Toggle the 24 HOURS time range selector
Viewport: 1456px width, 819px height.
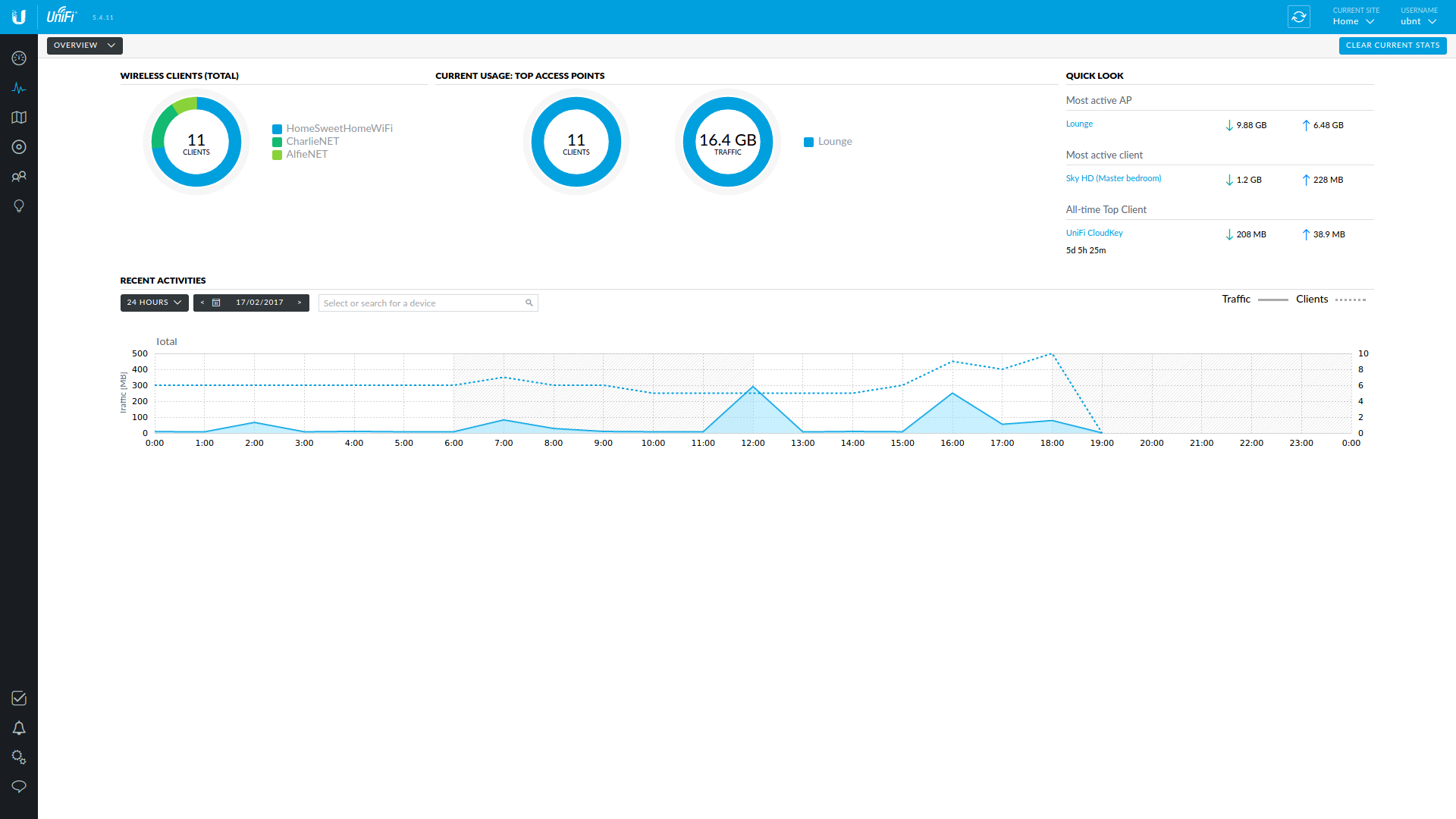coord(153,303)
